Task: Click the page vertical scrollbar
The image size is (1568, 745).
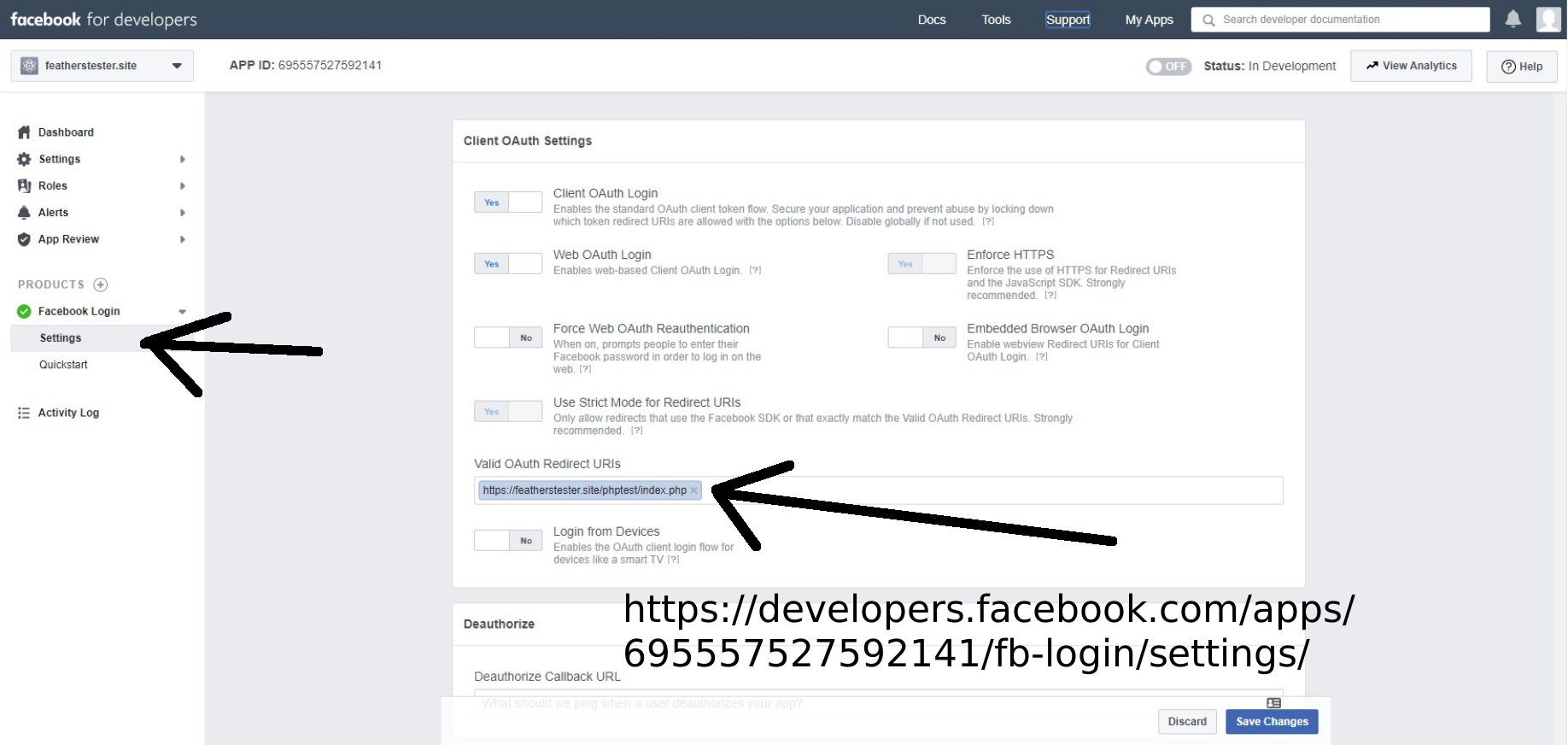Action: pyautogui.click(x=1560, y=419)
